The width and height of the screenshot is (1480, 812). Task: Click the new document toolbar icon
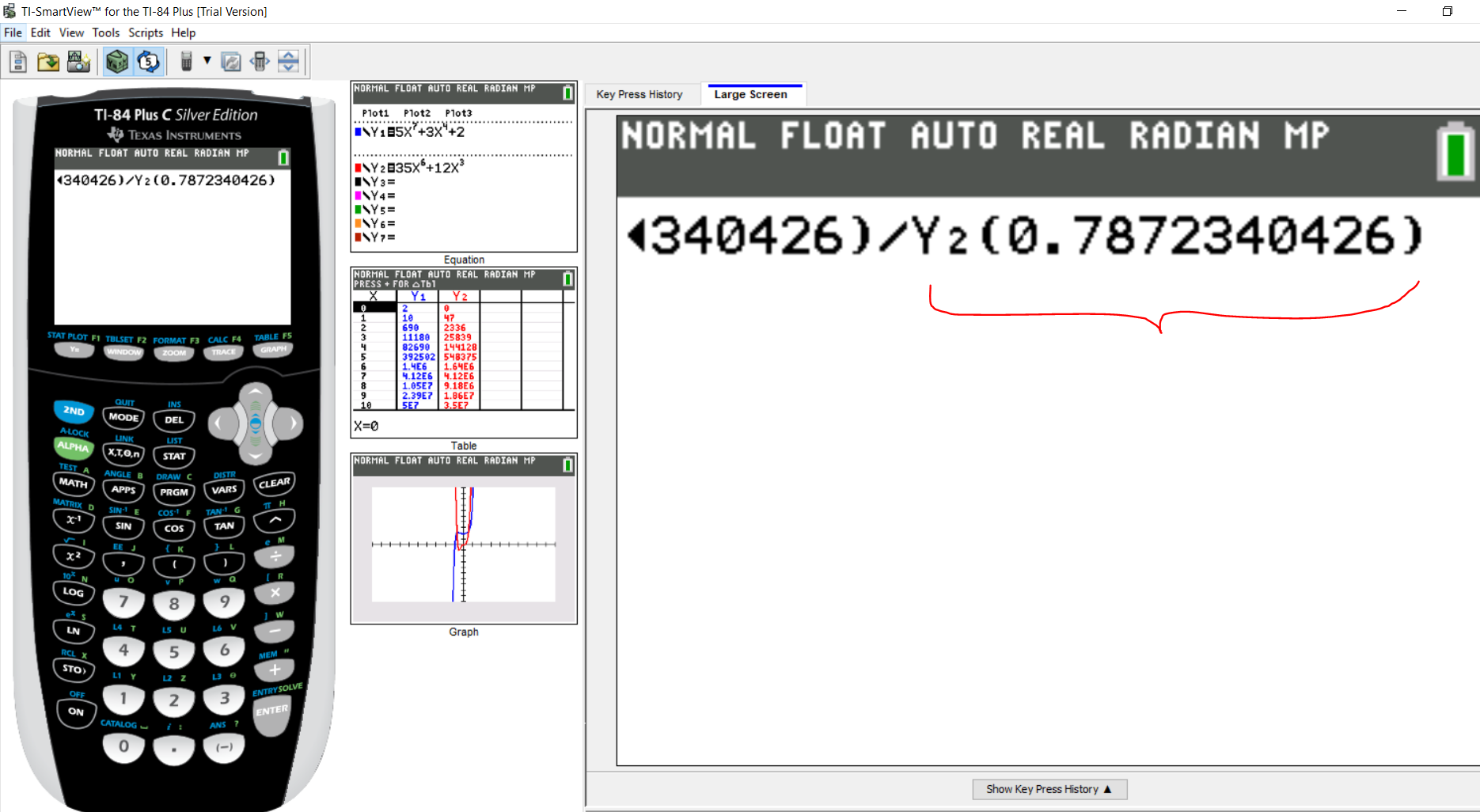click(18, 62)
